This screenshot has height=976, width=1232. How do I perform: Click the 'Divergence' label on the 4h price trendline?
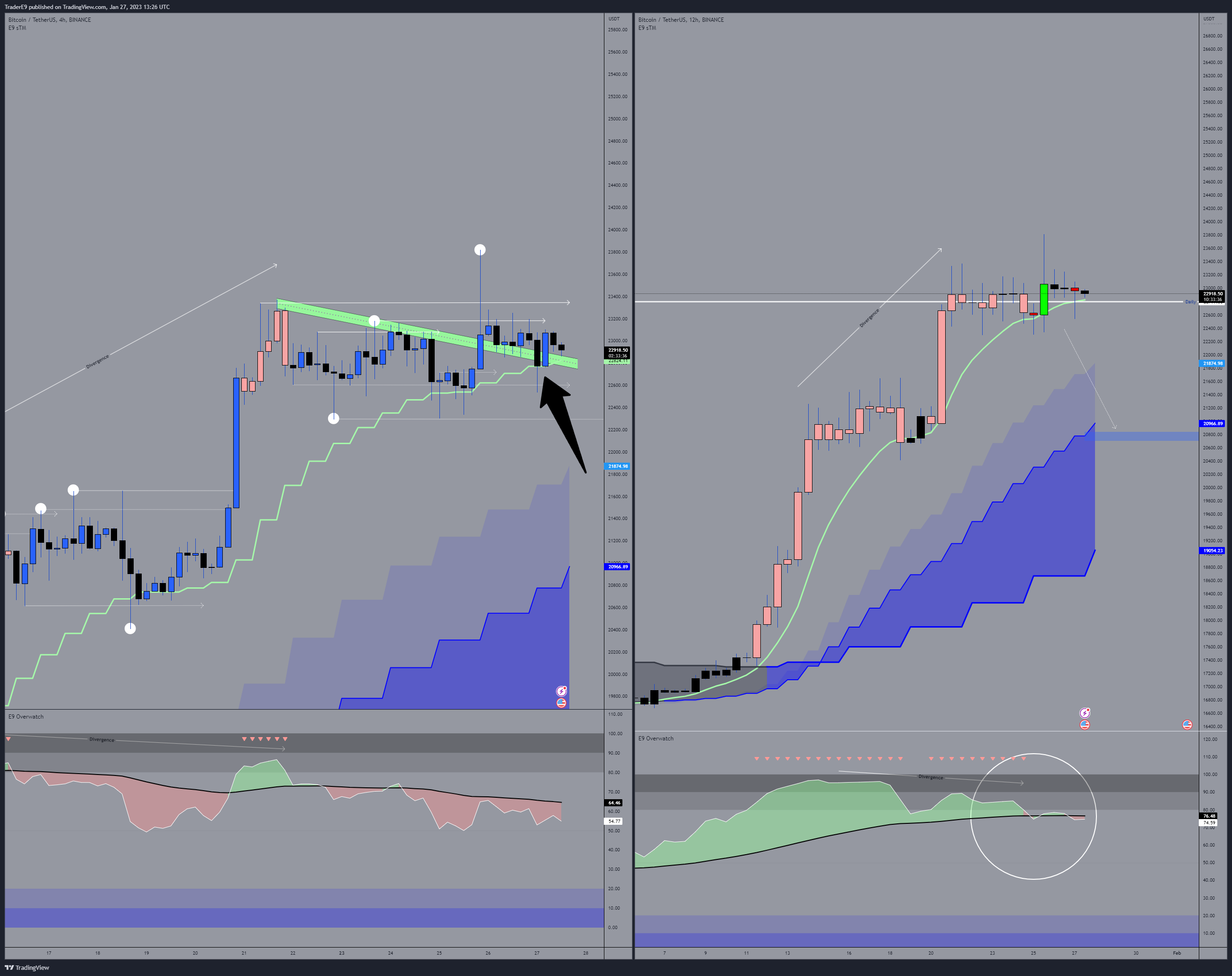(98, 362)
